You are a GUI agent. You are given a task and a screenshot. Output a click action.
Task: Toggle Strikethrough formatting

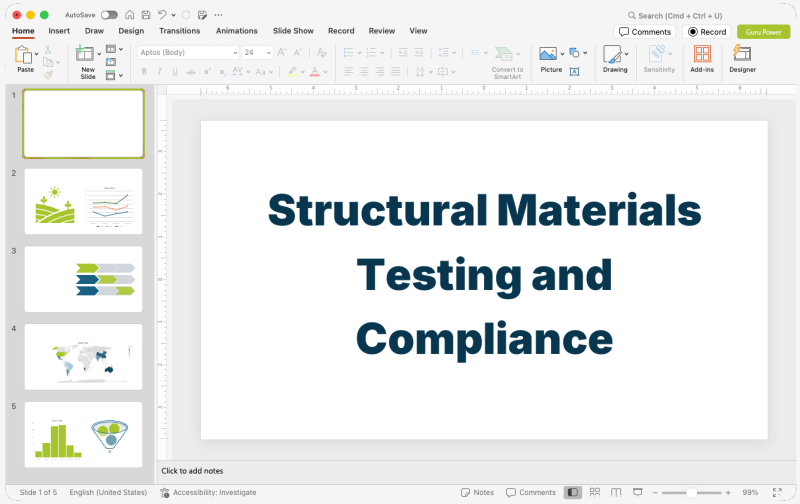(x=191, y=72)
